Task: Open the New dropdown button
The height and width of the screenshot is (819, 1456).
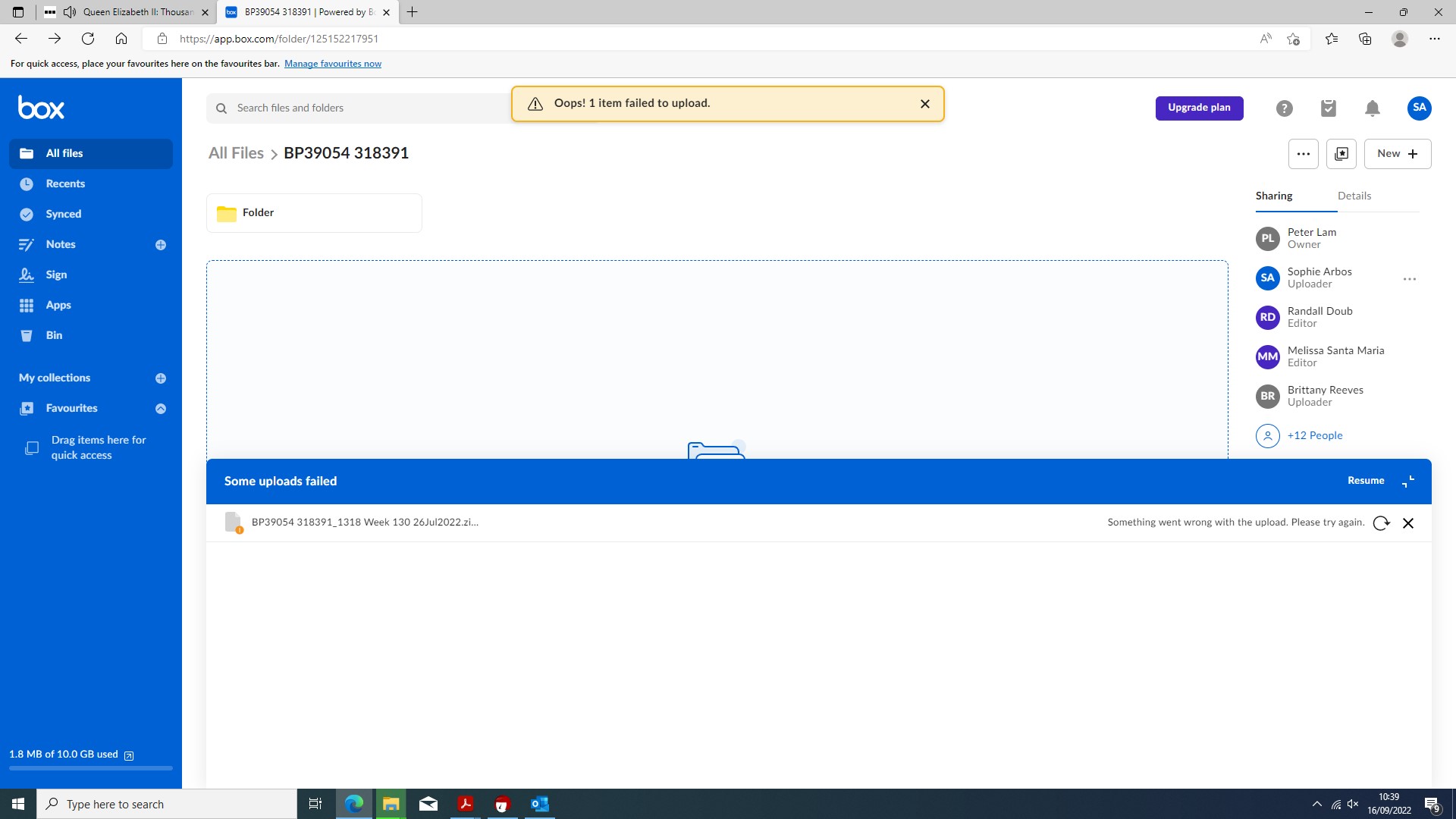Action: pos(1397,154)
